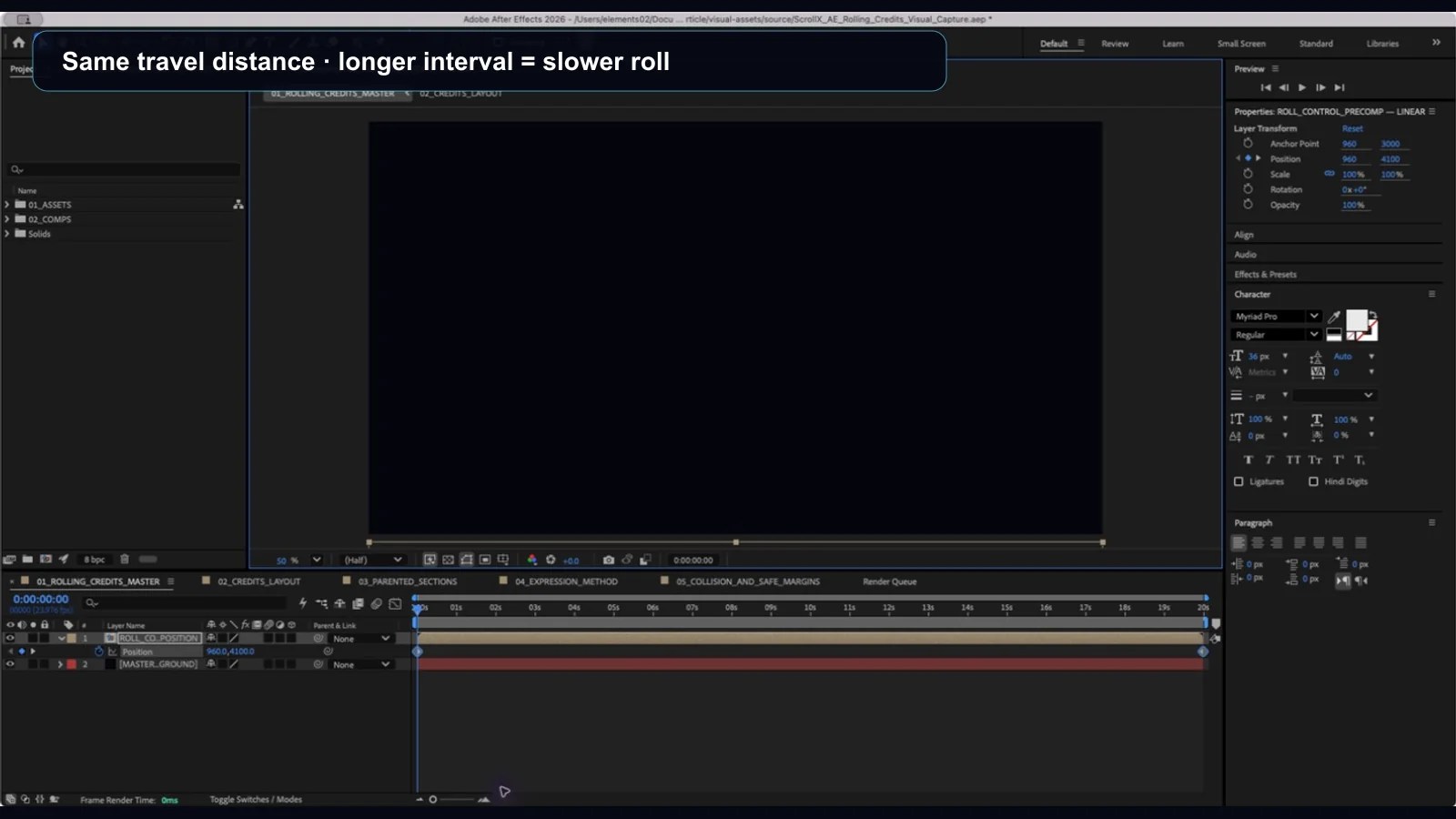This screenshot has height=819, width=1456.
Task: Open parent dropdown for MASTER_GROUND layer
Action: click(x=361, y=664)
